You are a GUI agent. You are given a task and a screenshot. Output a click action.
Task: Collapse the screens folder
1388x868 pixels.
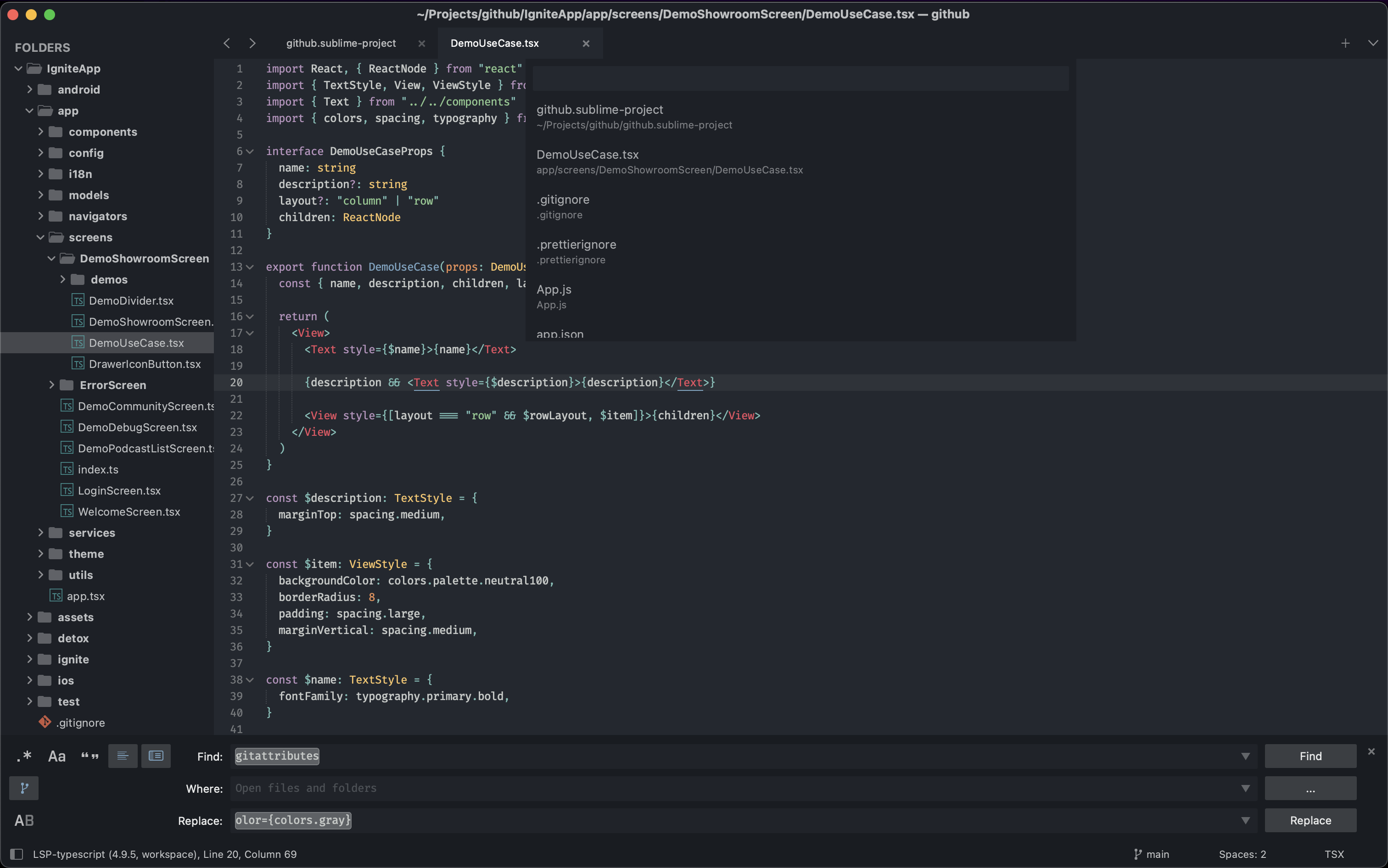pyautogui.click(x=40, y=237)
